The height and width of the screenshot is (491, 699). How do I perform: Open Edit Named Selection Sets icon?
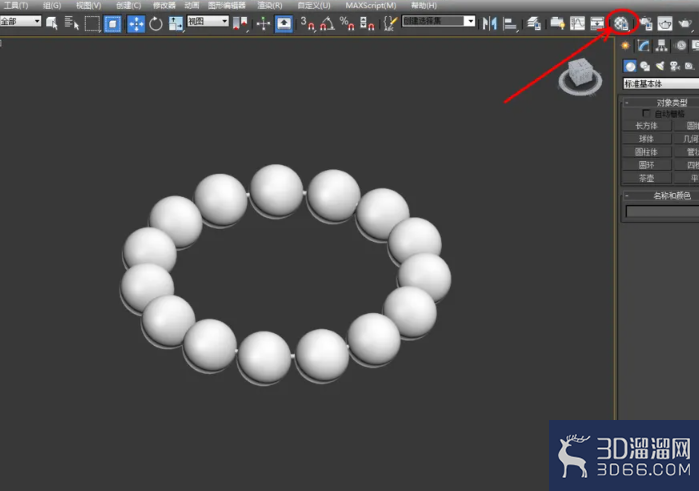391,24
